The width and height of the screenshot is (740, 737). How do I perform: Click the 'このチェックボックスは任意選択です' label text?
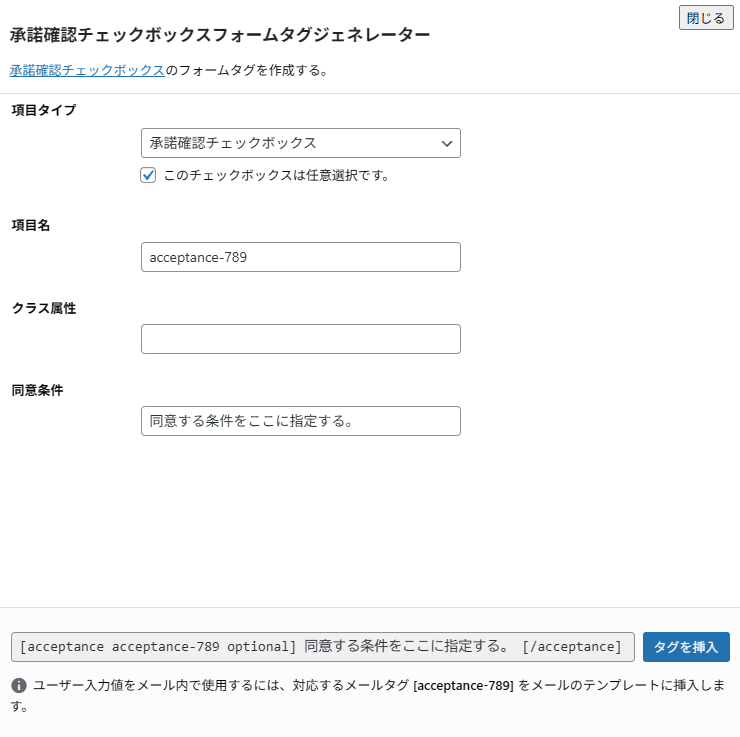275,175
